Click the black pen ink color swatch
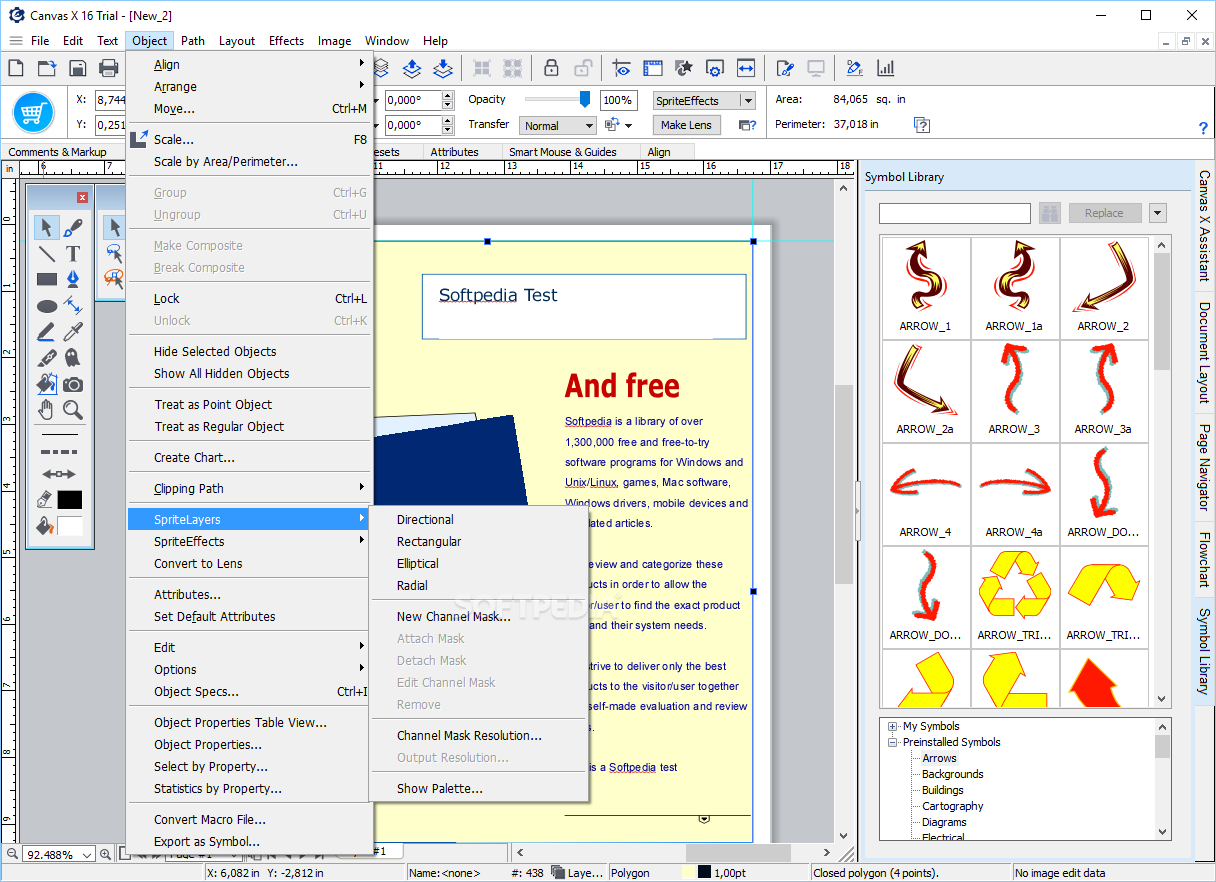 pyautogui.click(x=70, y=500)
